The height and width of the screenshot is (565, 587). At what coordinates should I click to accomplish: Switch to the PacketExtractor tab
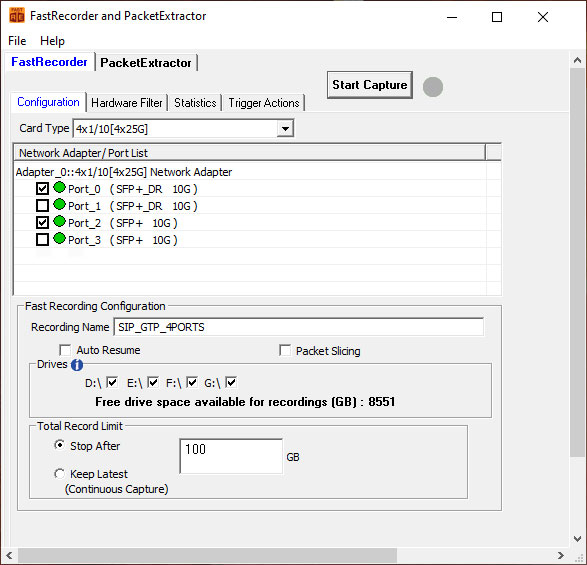146,63
